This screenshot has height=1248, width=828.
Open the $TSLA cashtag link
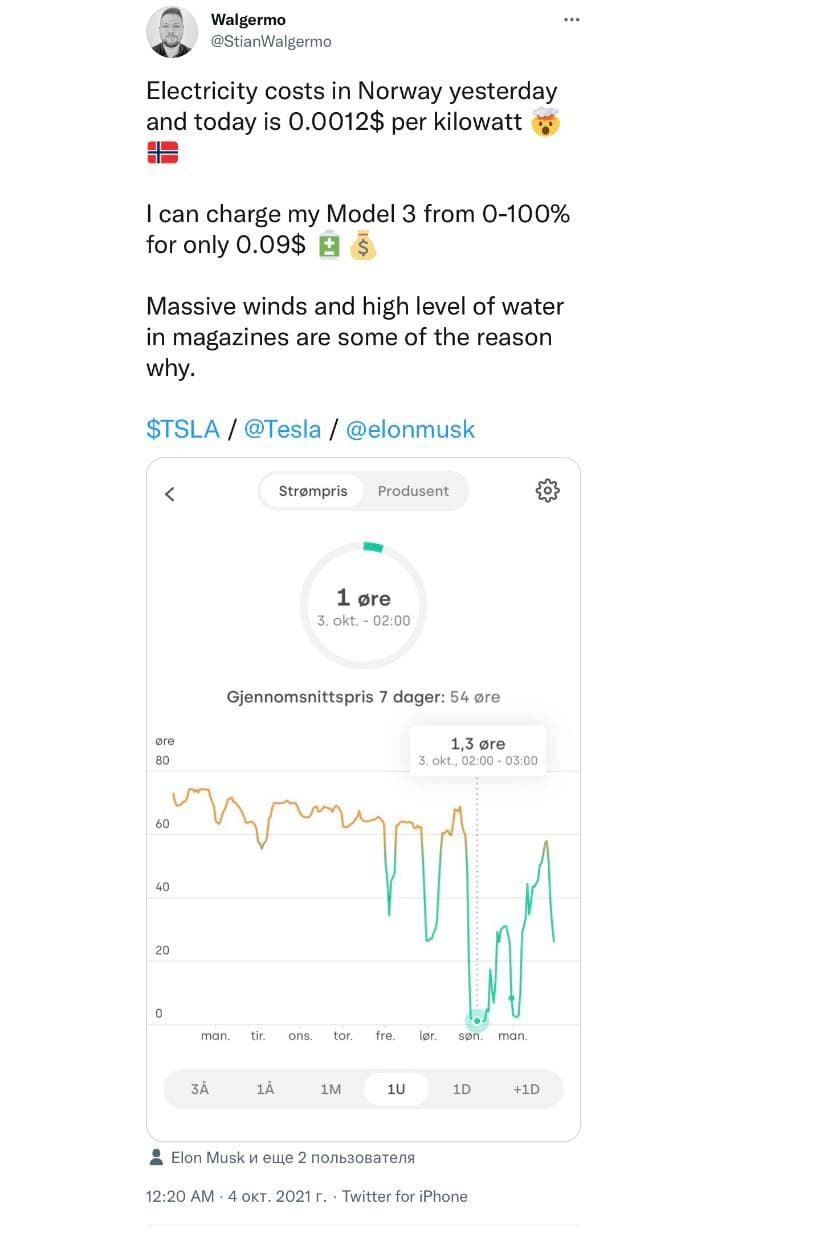(x=183, y=430)
